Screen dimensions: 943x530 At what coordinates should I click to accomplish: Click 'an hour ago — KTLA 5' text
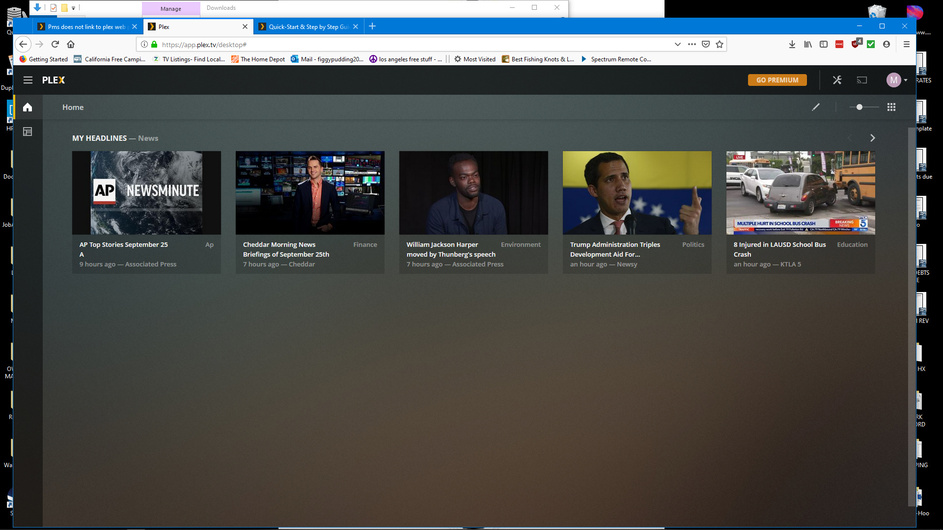click(x=767, y=264)
